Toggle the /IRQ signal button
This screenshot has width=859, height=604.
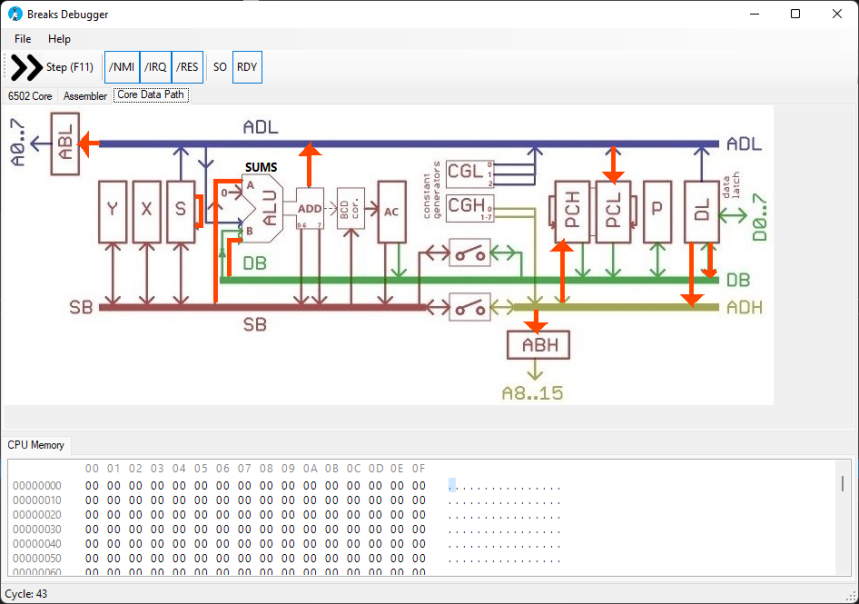(155, 68)
